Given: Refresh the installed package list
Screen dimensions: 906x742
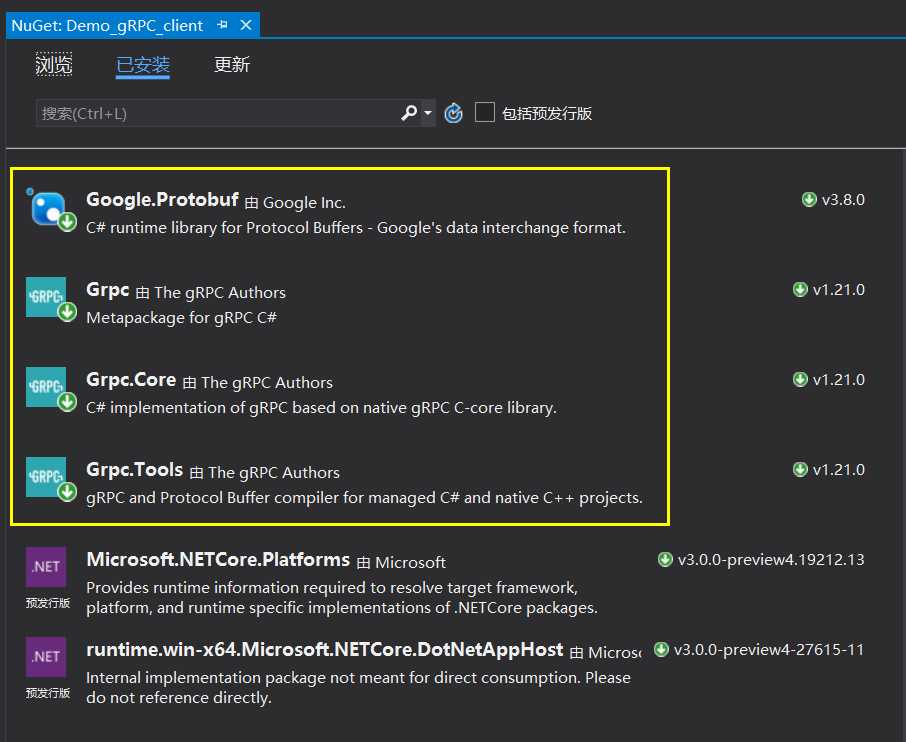Looking at the screenshot, I should click(x=454, y=113).
